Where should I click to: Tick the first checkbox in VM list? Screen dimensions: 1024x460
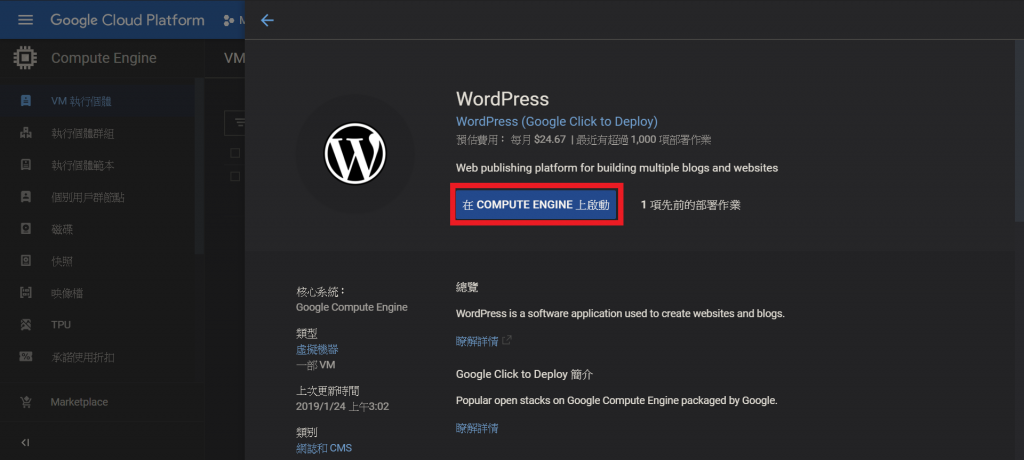pyautogui.click(x=236, y=153)
